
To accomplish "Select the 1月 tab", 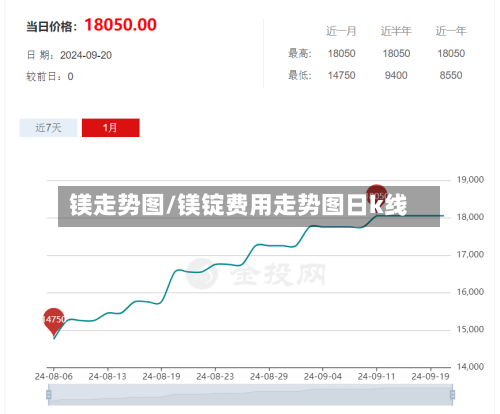I will (111, 128).
